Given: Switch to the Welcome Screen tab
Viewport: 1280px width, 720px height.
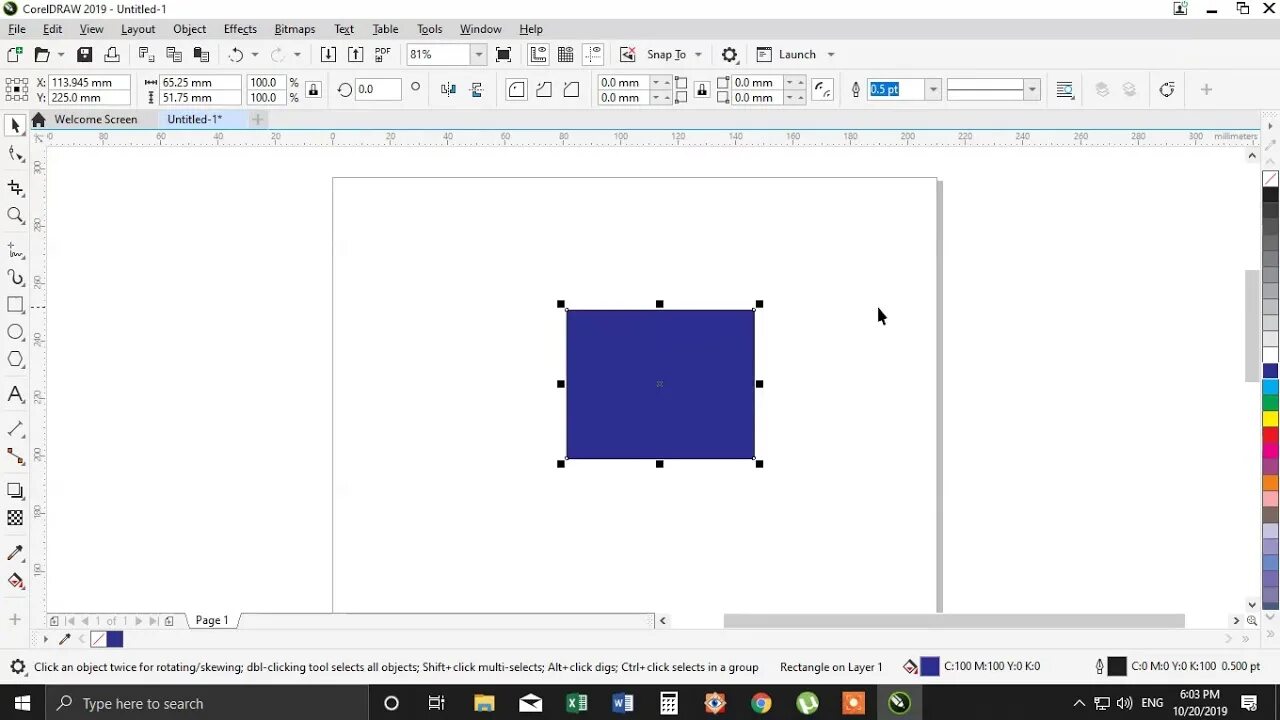Looking at the screenshot, I should pyautogui.click(x=96, y=119).
